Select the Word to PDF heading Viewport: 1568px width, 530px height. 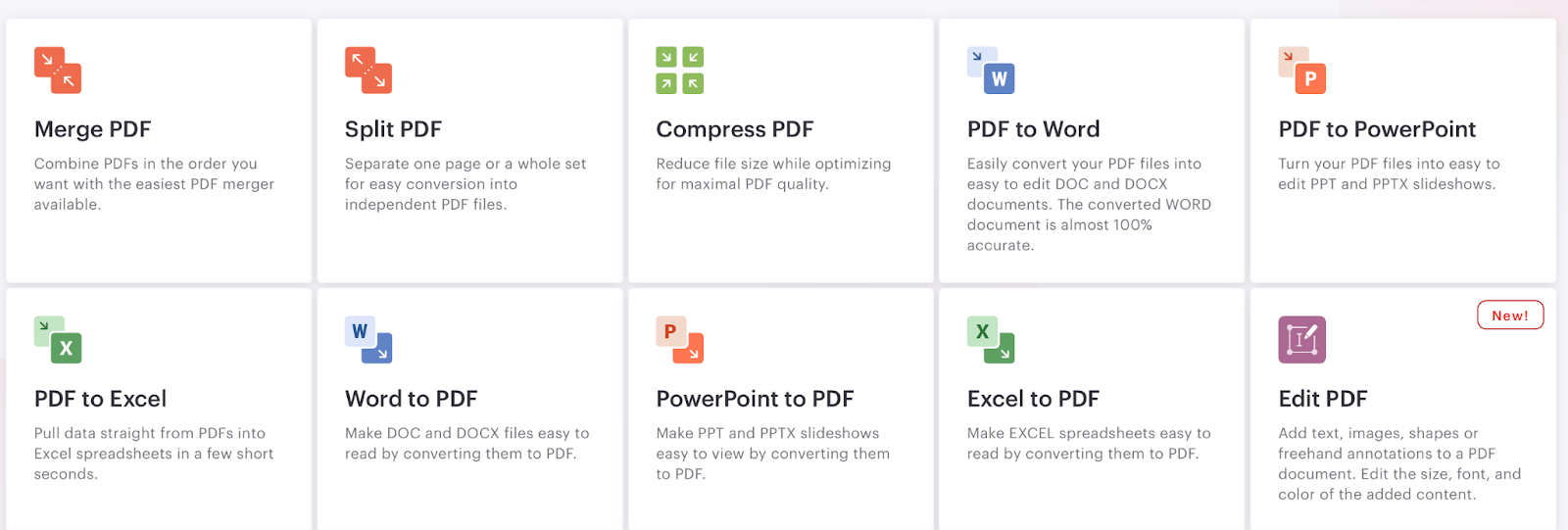click(412, 399)
